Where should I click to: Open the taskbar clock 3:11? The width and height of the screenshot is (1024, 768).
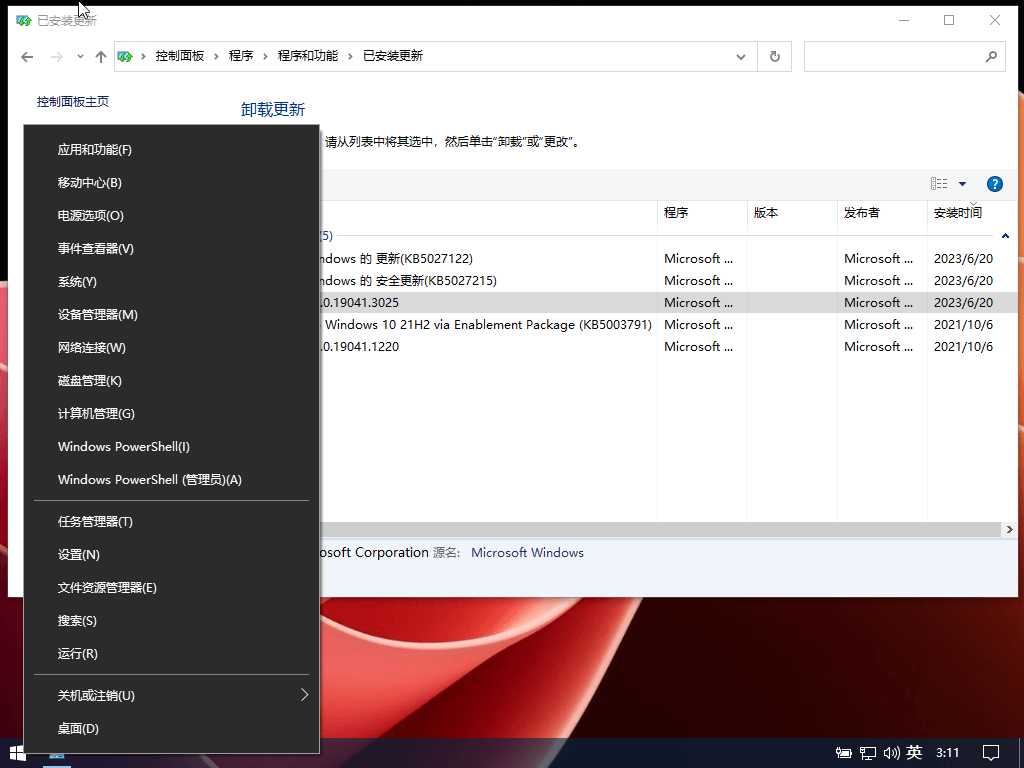pos(948,753)
